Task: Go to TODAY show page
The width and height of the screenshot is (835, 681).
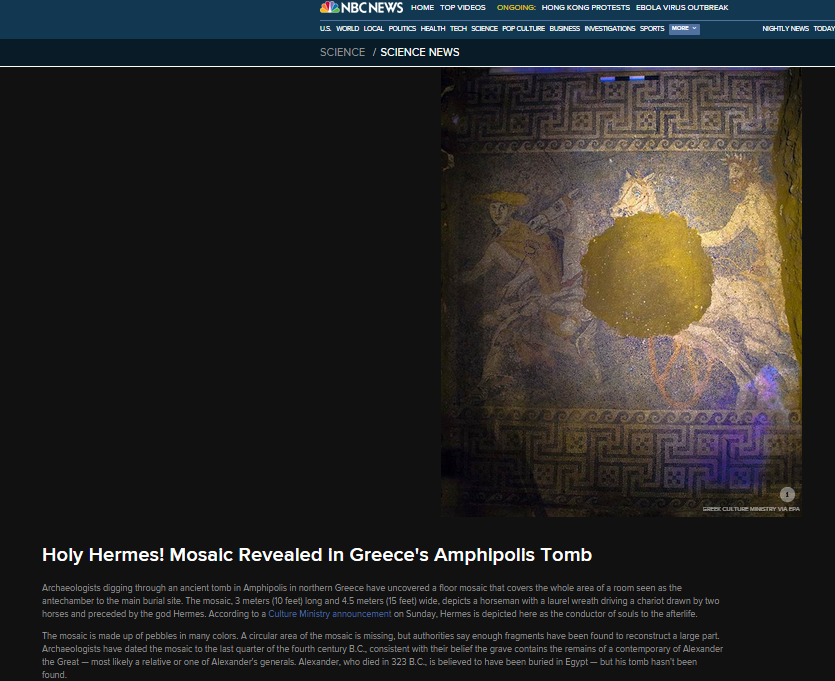Action: coord(824,29)
